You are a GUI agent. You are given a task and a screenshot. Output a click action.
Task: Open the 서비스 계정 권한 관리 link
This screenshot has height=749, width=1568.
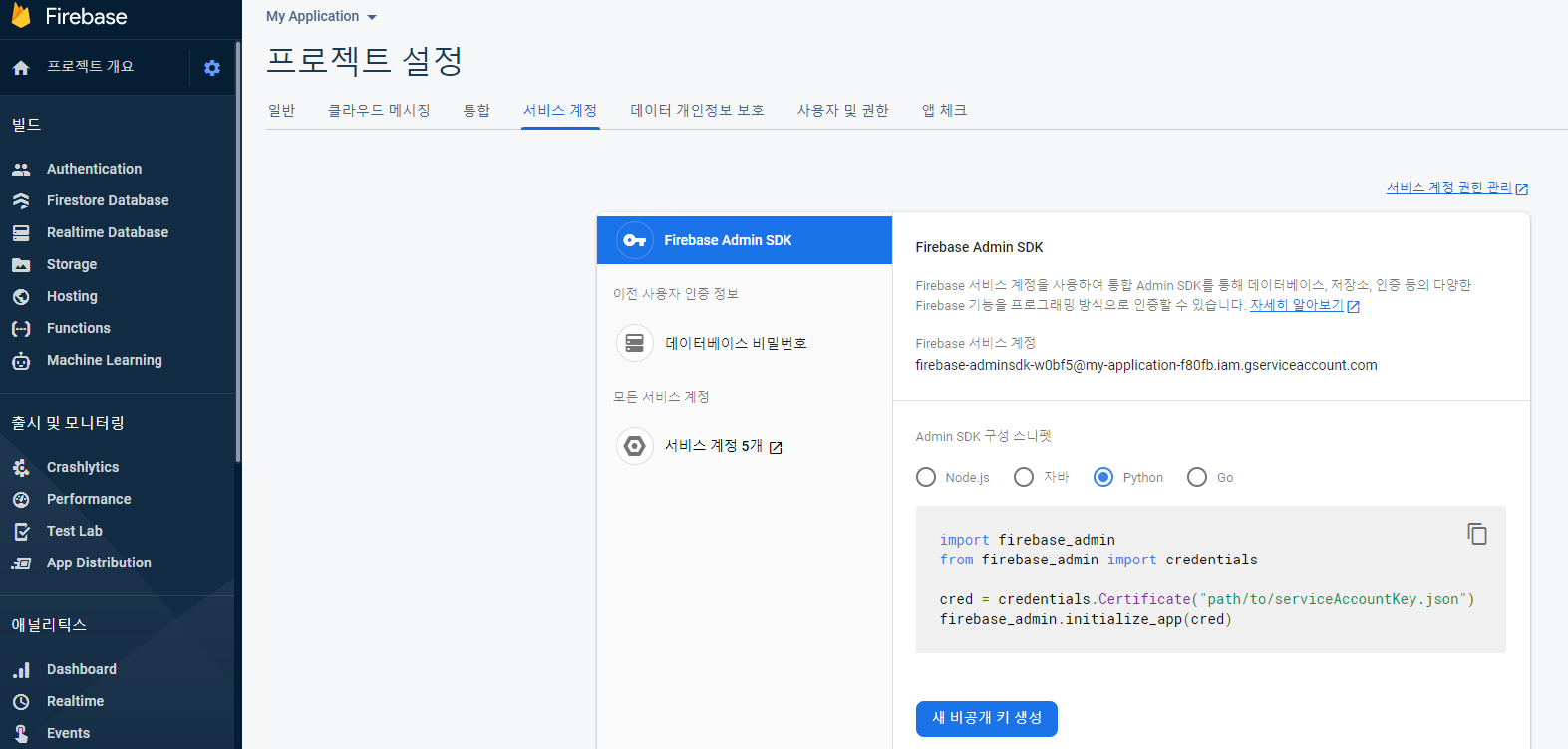point(1448,187)
